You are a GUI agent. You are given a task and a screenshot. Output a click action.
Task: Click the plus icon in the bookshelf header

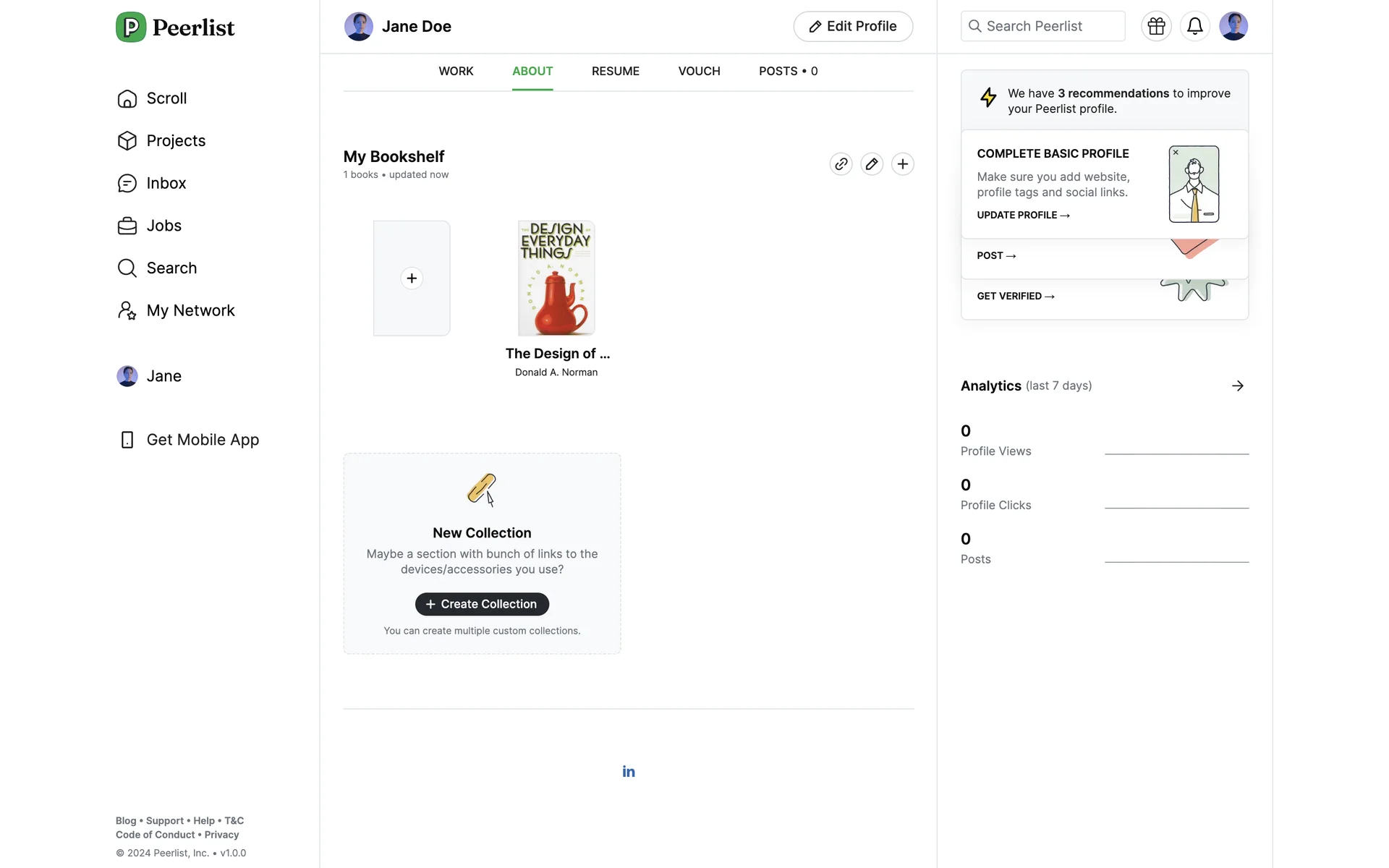click(x=902, y=164)
